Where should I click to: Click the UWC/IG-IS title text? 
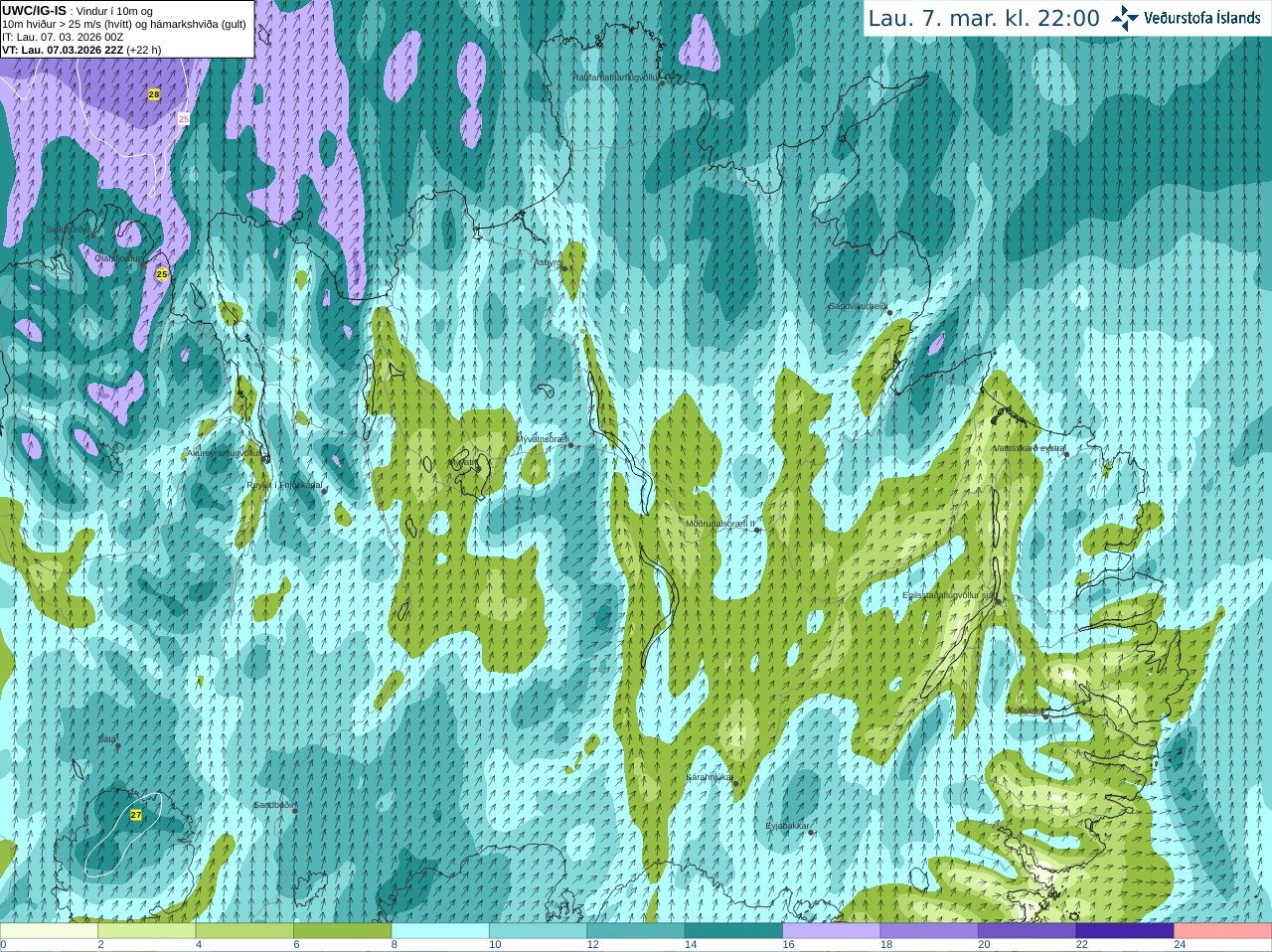(34, 10)
